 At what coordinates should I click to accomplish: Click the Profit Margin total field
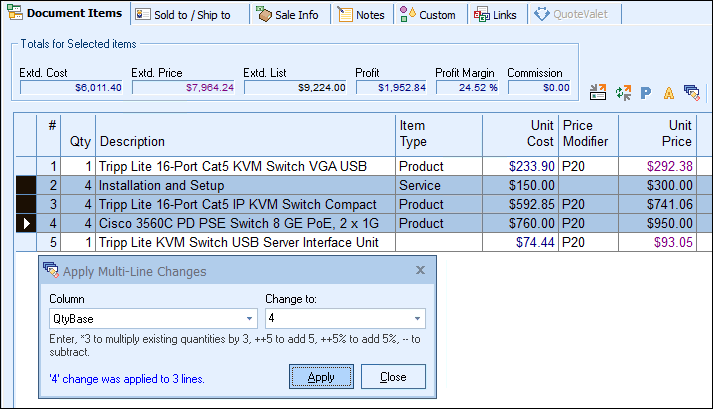(x=467, y=88)
